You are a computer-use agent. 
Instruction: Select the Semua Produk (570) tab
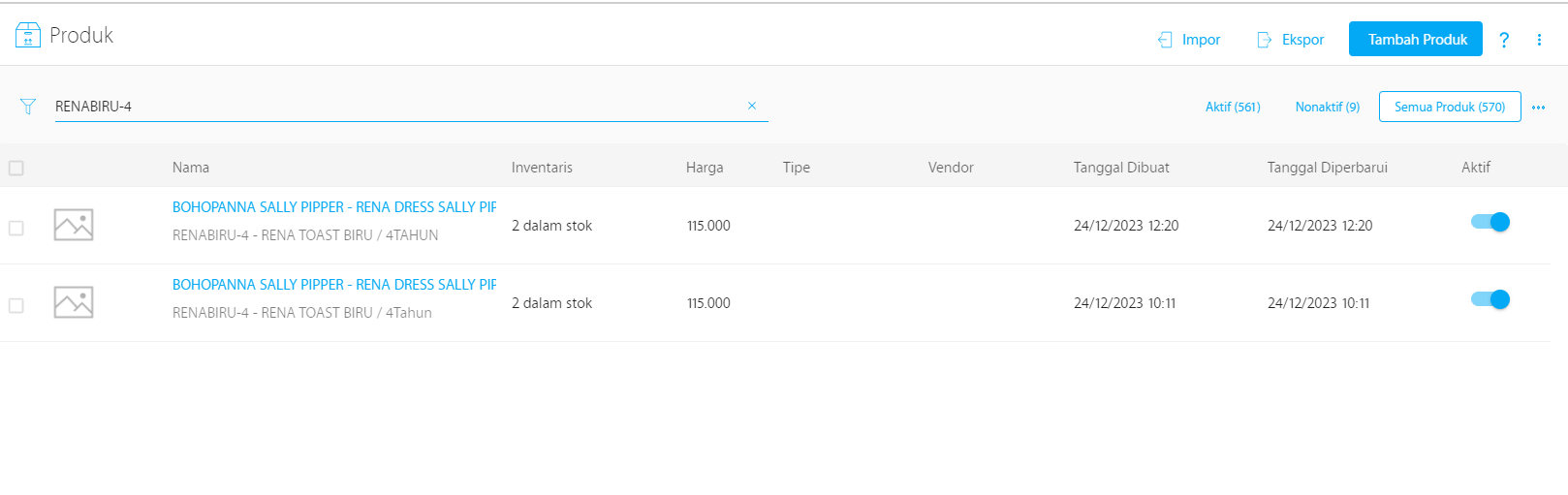click(x=1449, y=107)
